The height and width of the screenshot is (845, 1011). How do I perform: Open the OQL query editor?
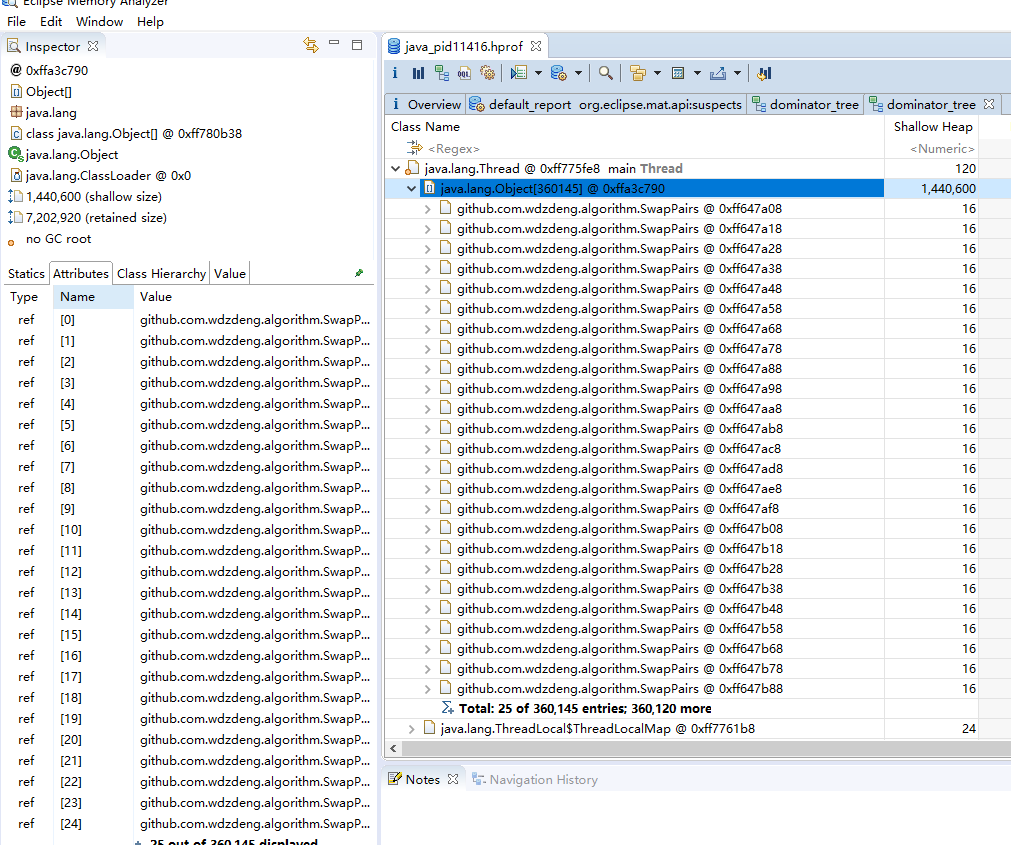[x=464, y=73]
